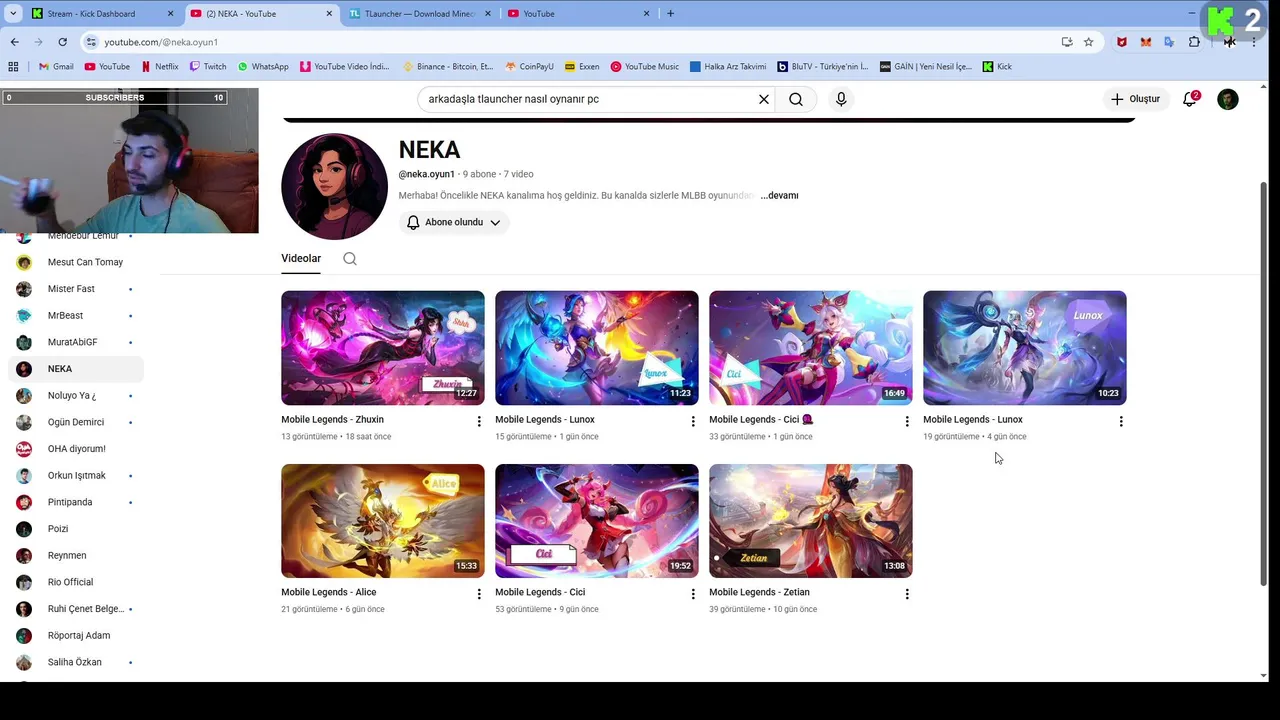Open Twitch bookmark
This screenshot has width=1280, height=720.
pos(208,67)
